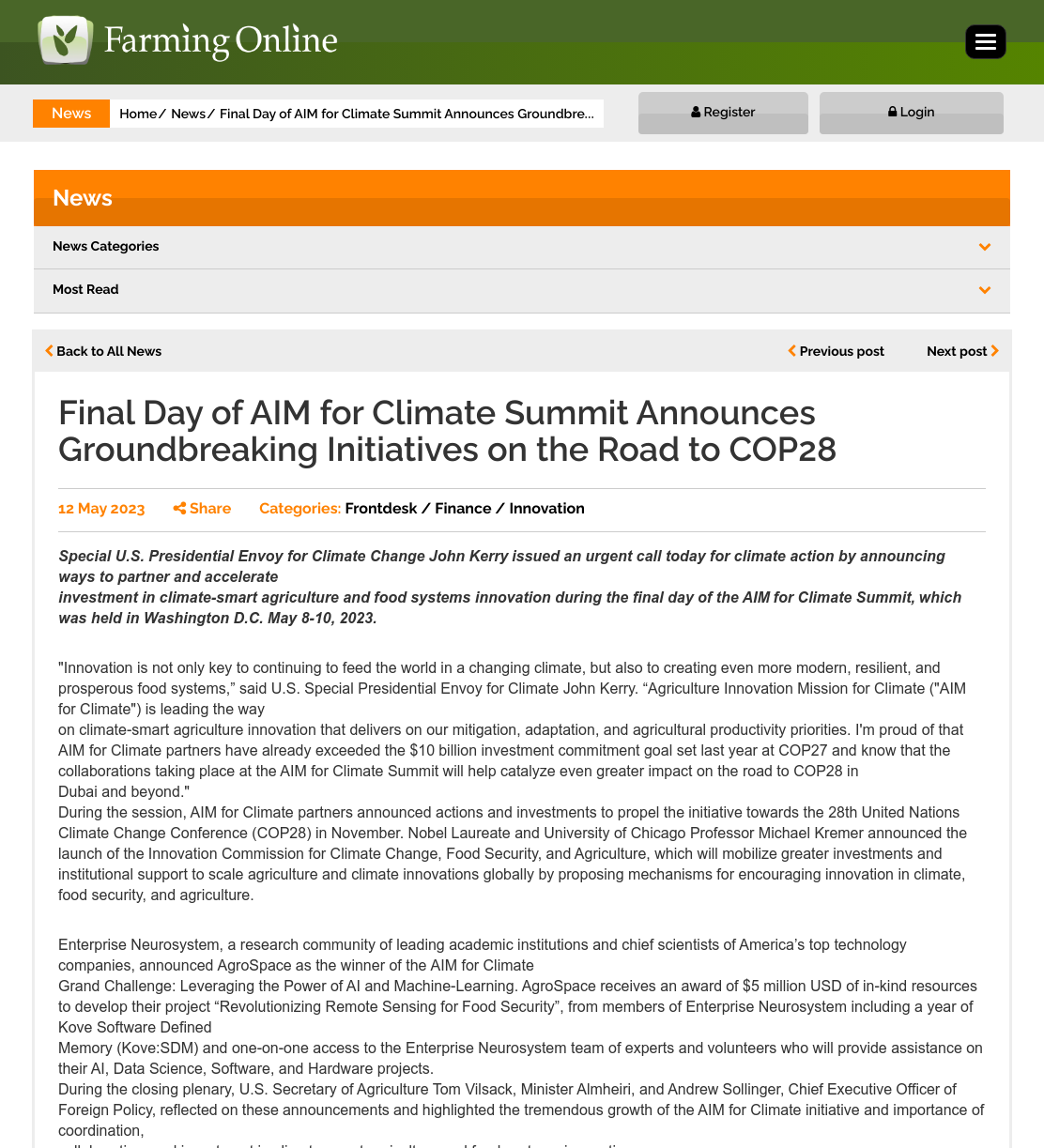Expand News Categories chevron

coord(985,247)
